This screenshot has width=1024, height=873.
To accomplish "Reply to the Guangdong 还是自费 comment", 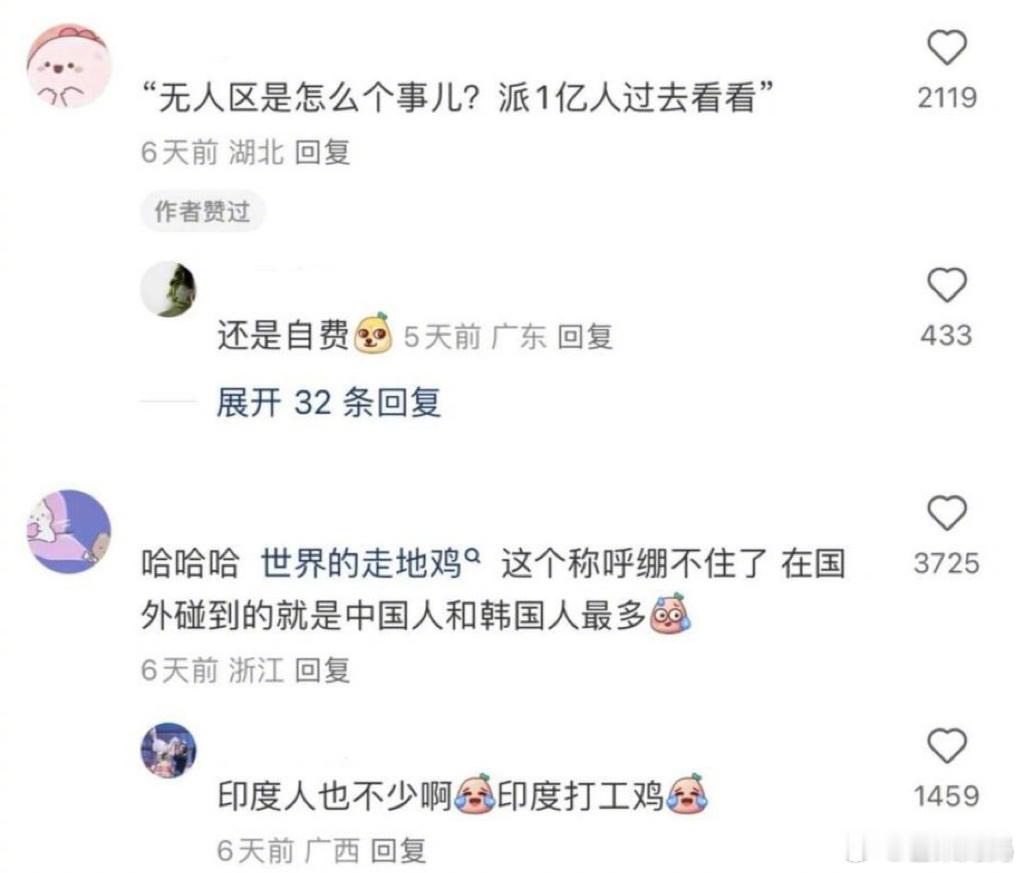I will click(585, 337).
